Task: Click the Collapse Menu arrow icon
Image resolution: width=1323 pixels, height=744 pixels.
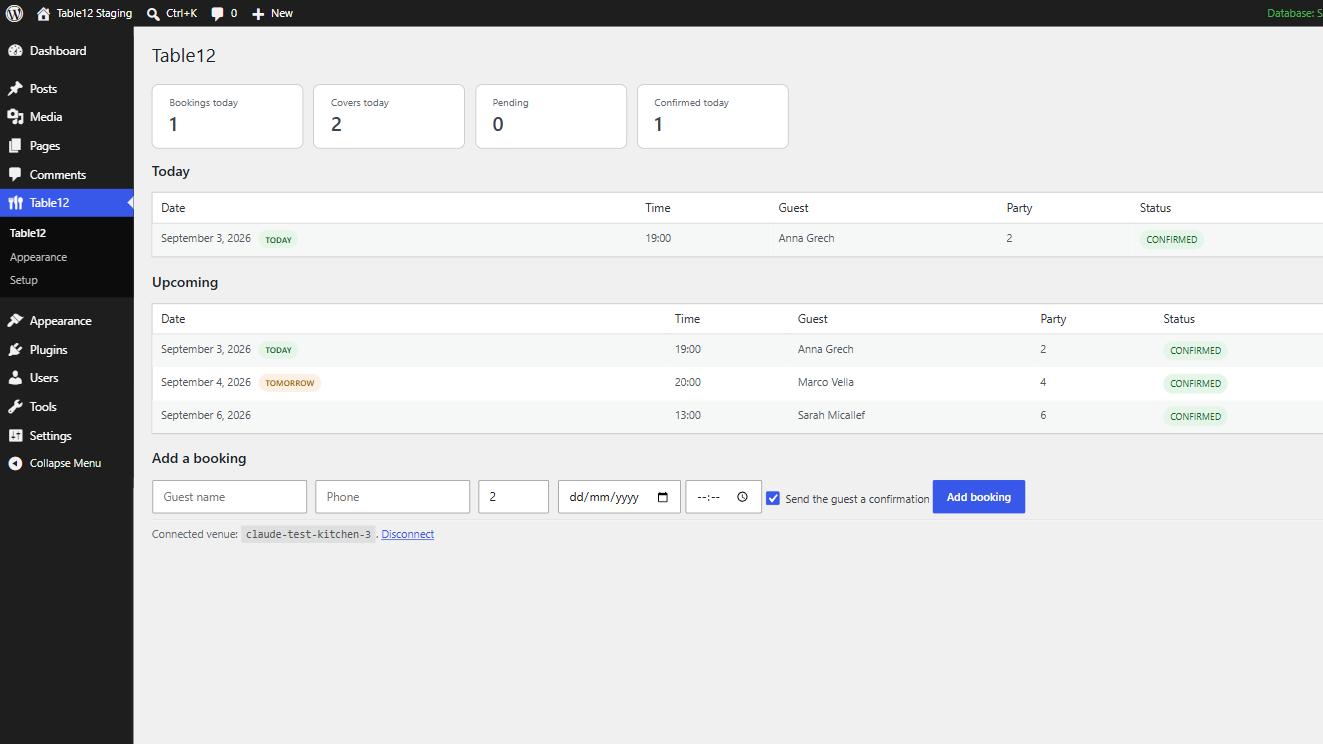Action: tap(15, 463)
